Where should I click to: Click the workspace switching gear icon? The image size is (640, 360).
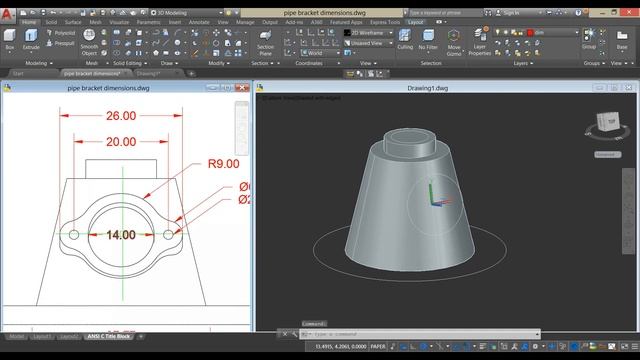pos(535,347)
